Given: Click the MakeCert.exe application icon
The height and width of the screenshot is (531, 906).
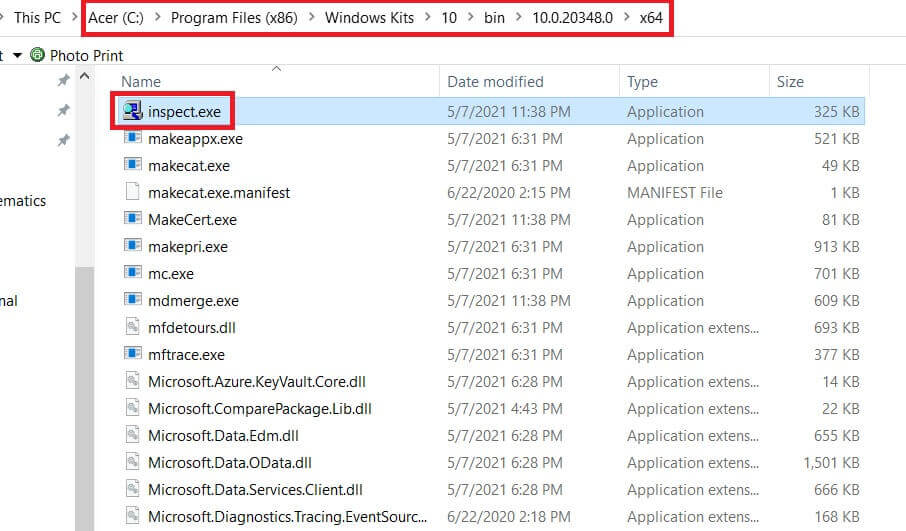Looking at the screenshot, I should click(132, 218).
